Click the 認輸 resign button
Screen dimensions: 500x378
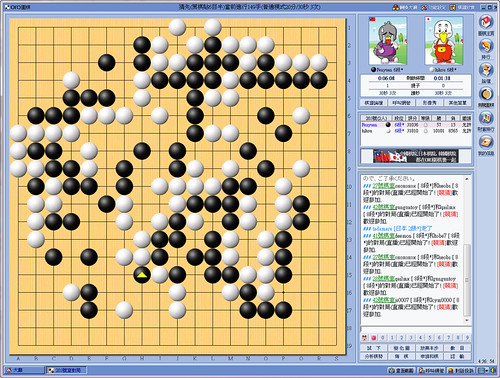(457, 356)
